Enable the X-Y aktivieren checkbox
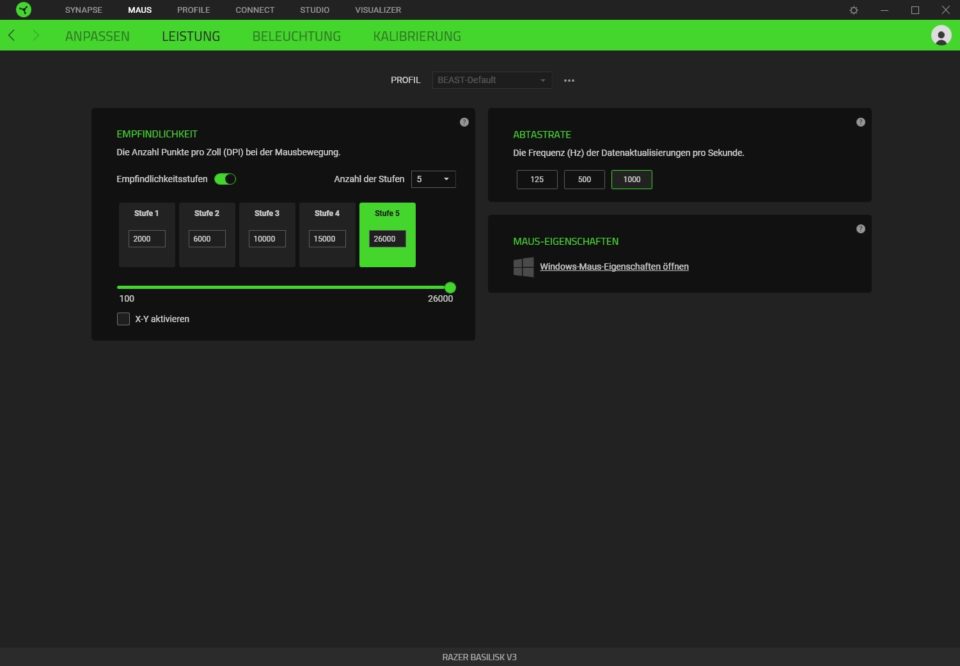 coord(124,319)
